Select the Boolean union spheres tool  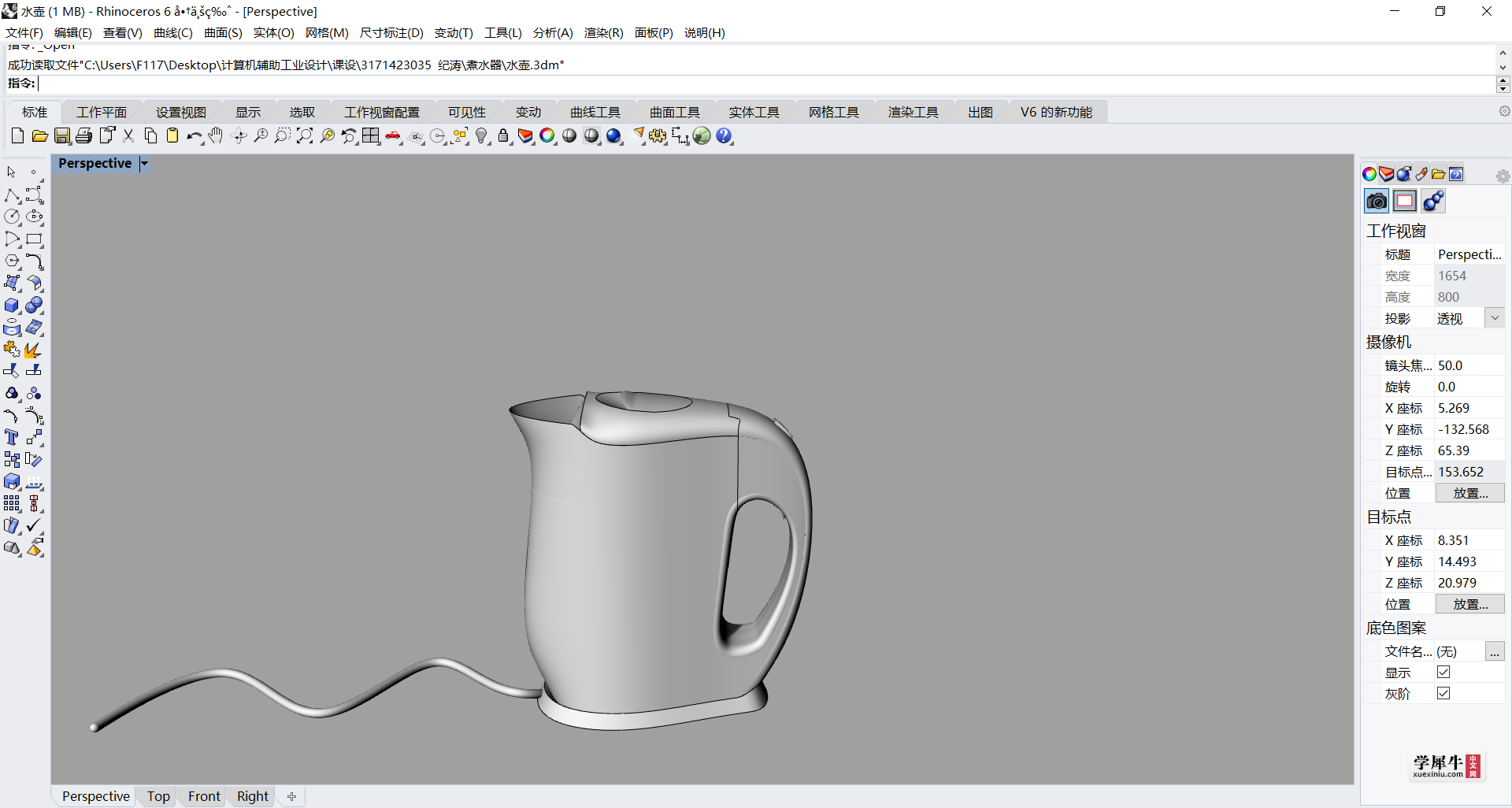[x=34, y=305]
